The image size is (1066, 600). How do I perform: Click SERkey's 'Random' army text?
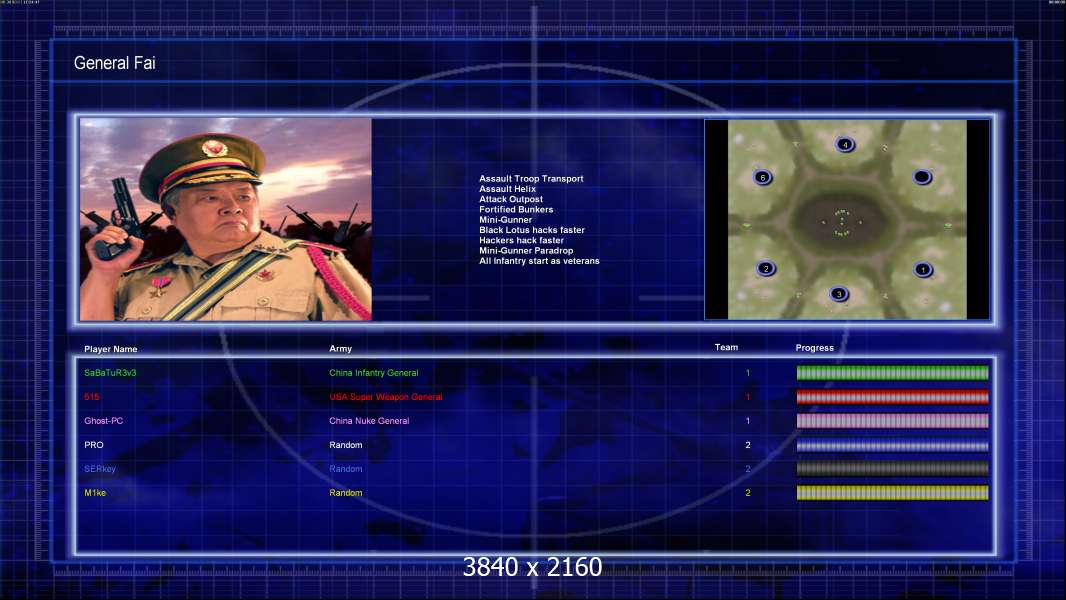point(345,469)
